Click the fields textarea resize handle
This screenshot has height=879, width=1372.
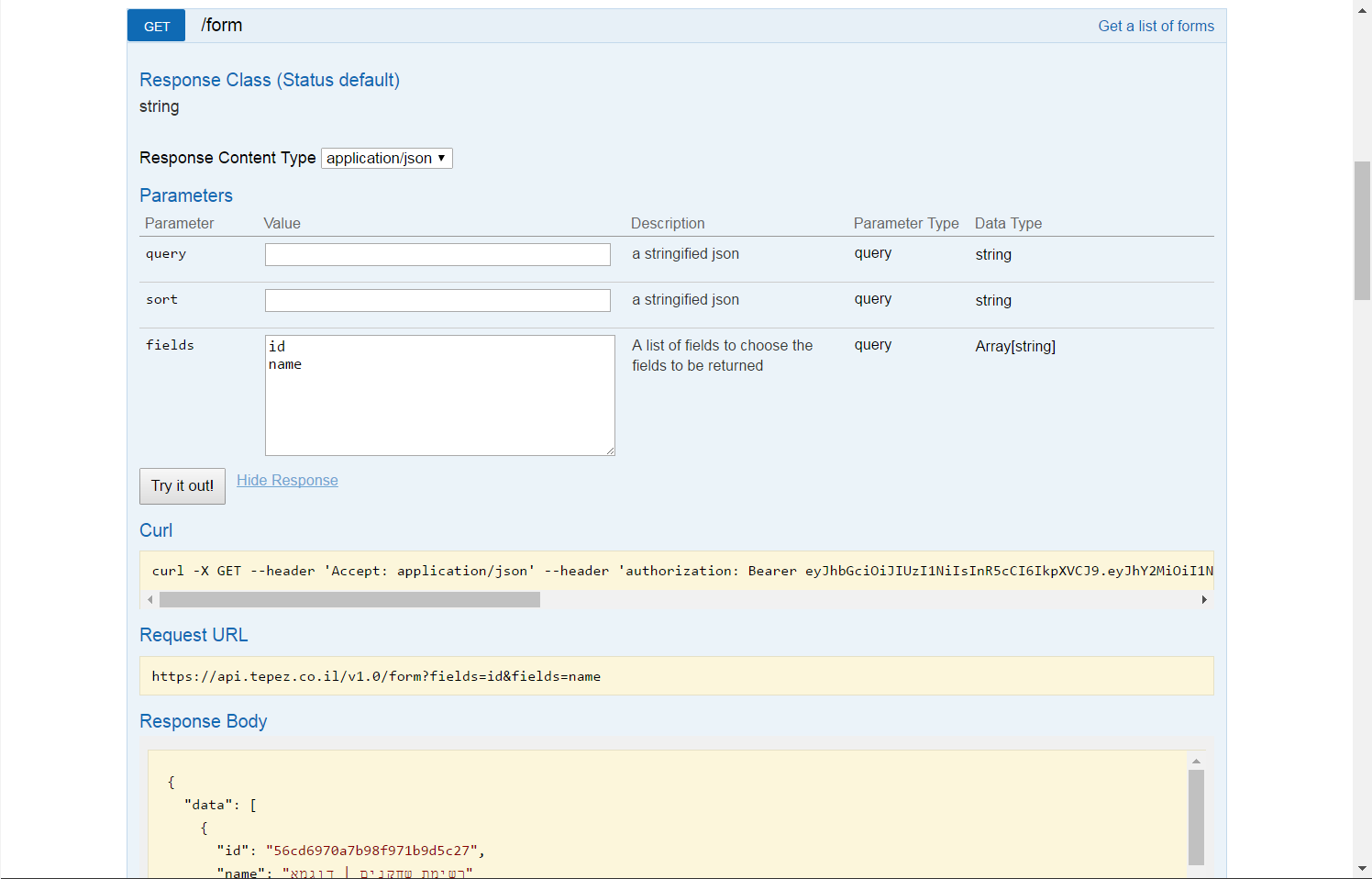click(x=610, y=451)
